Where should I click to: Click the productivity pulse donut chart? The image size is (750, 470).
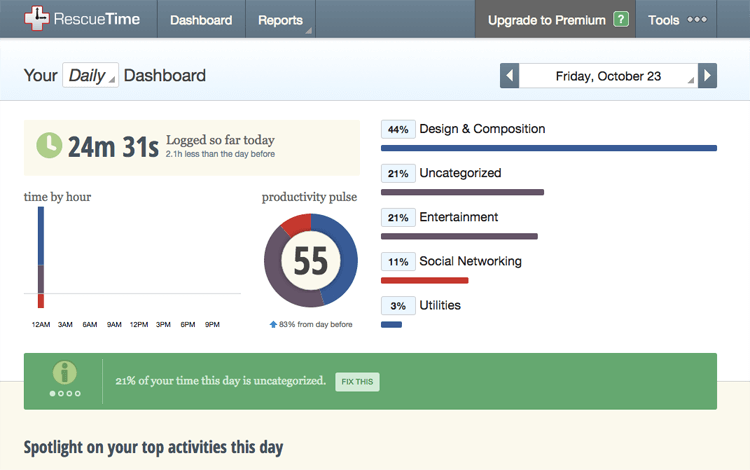[x=310, y=261]
